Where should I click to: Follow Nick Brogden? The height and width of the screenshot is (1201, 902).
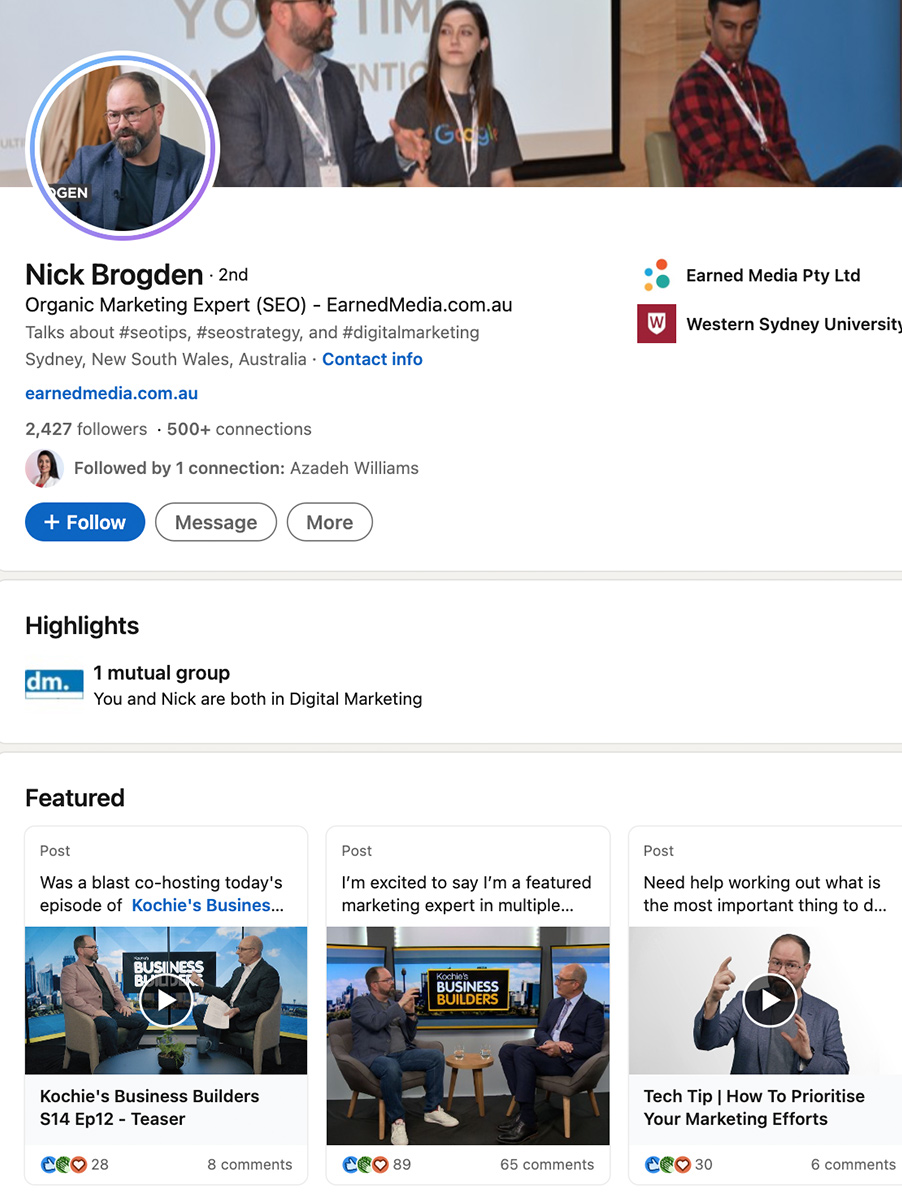point(85,522)
